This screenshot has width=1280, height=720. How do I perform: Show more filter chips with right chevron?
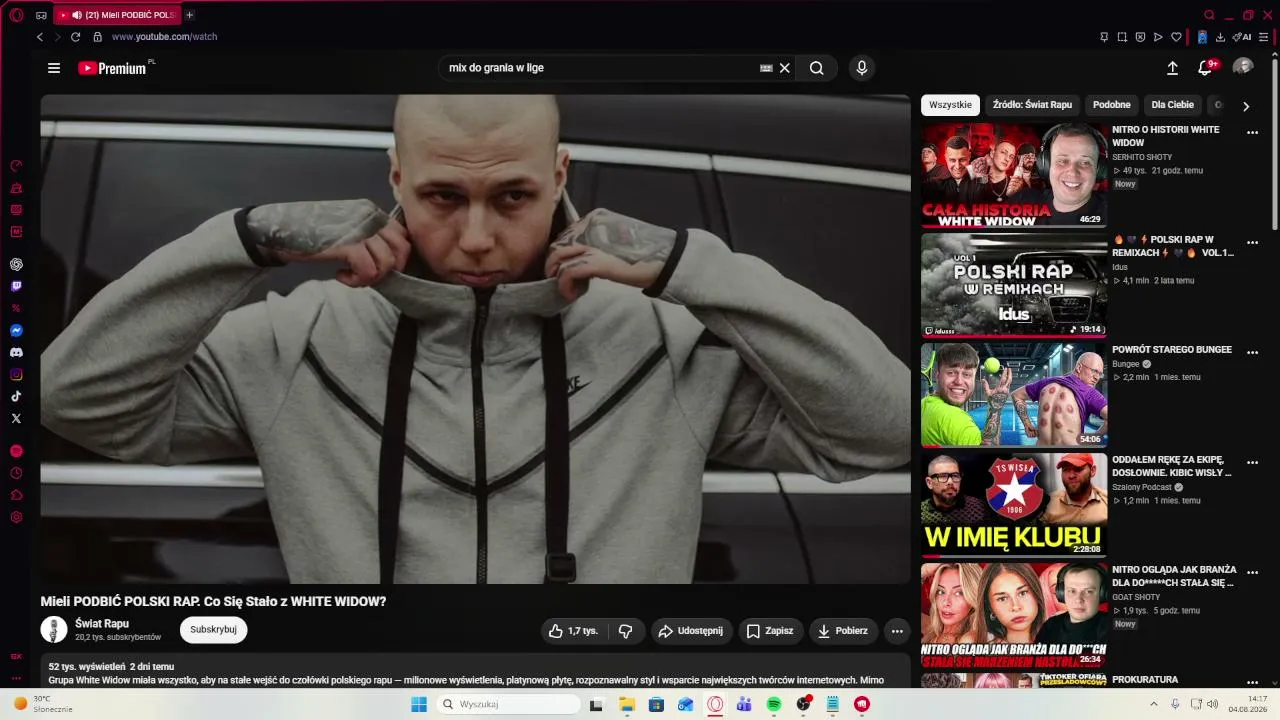coord(1246,106)
